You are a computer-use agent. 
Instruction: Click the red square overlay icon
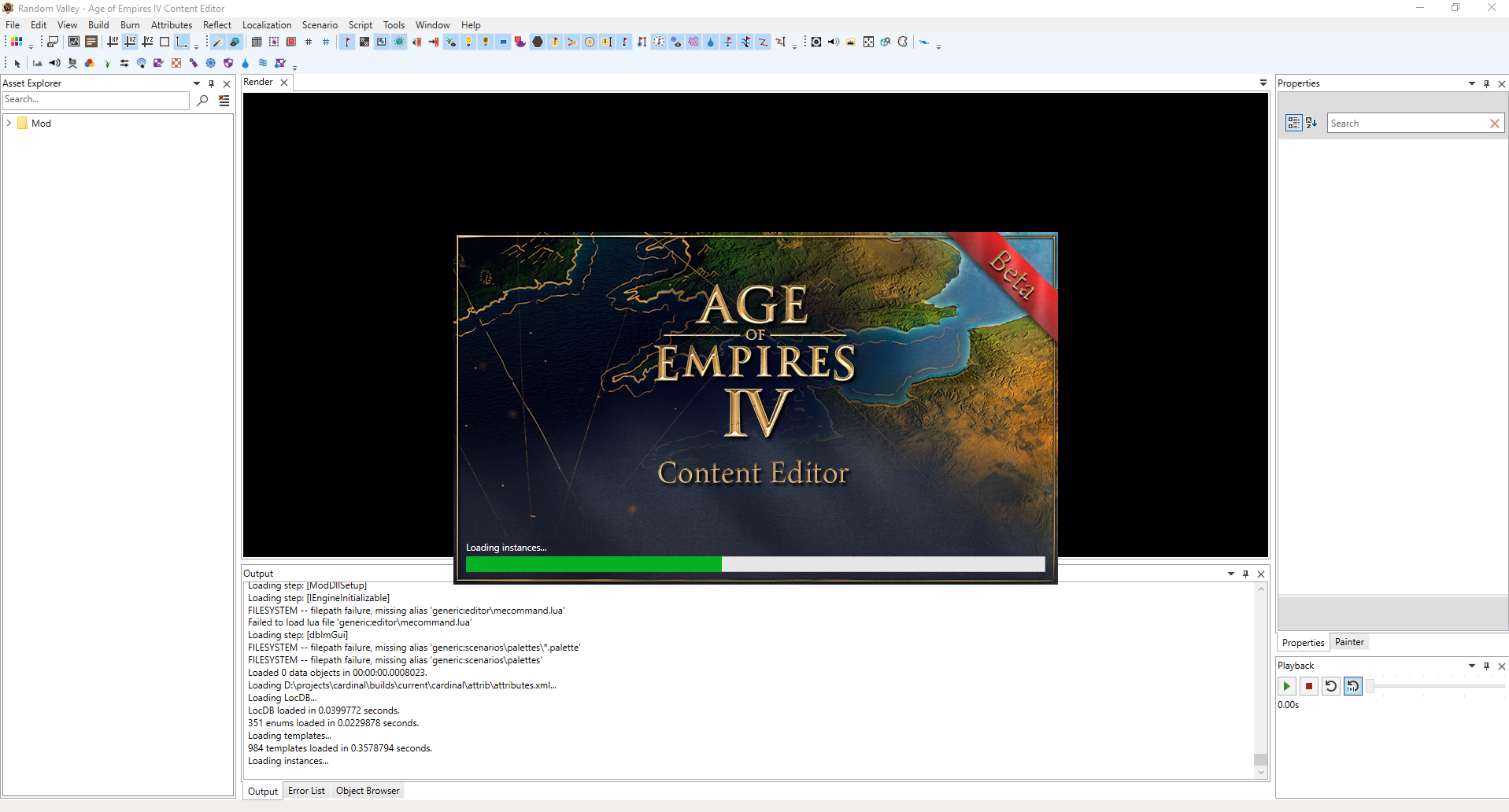coord(291,42)
